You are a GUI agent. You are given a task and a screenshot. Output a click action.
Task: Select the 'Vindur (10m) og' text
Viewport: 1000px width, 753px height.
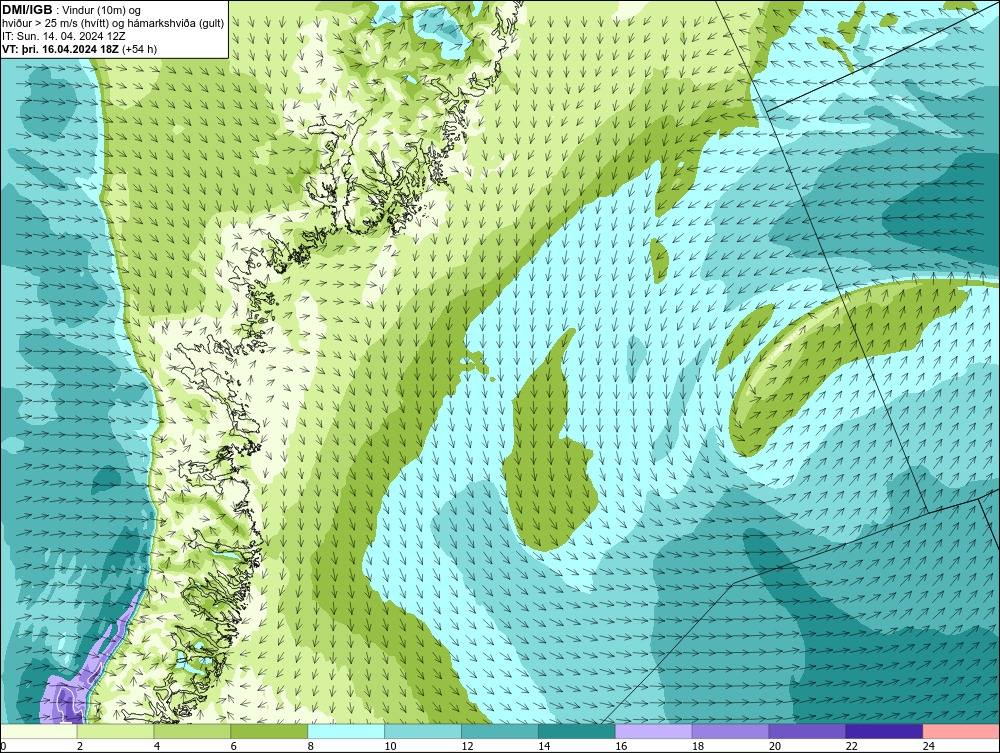tap(102, 11)
